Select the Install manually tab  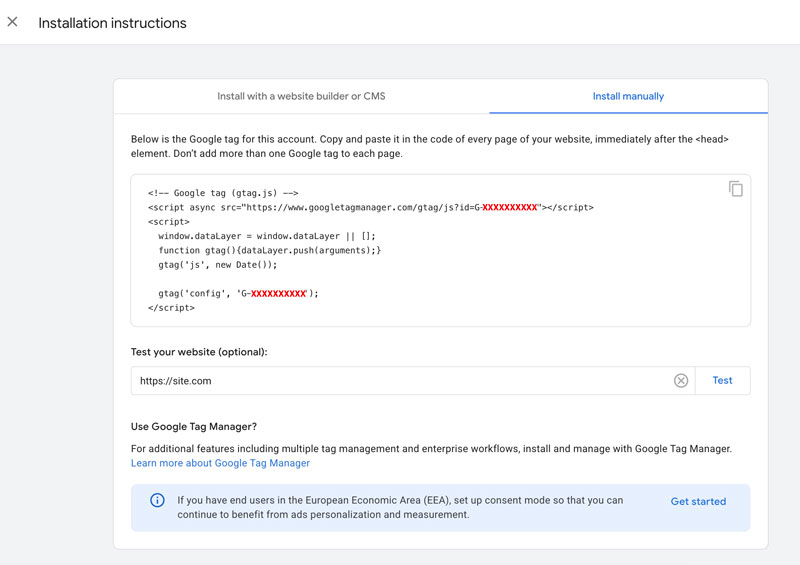tap(628, 97)
